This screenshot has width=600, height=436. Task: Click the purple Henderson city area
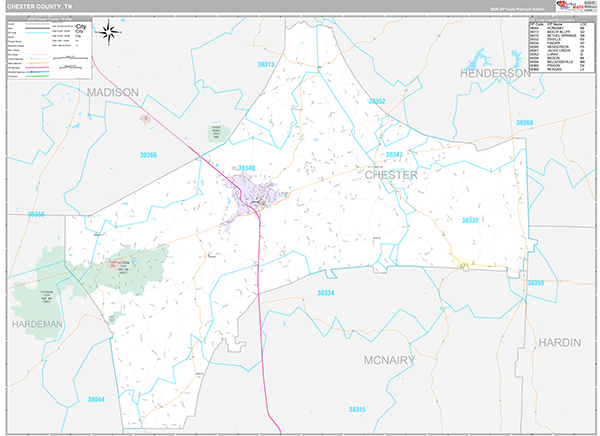click(246, 187)
